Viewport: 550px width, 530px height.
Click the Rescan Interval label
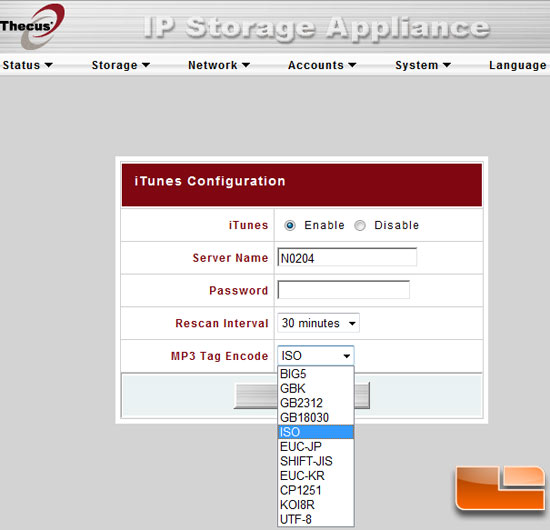222,323
